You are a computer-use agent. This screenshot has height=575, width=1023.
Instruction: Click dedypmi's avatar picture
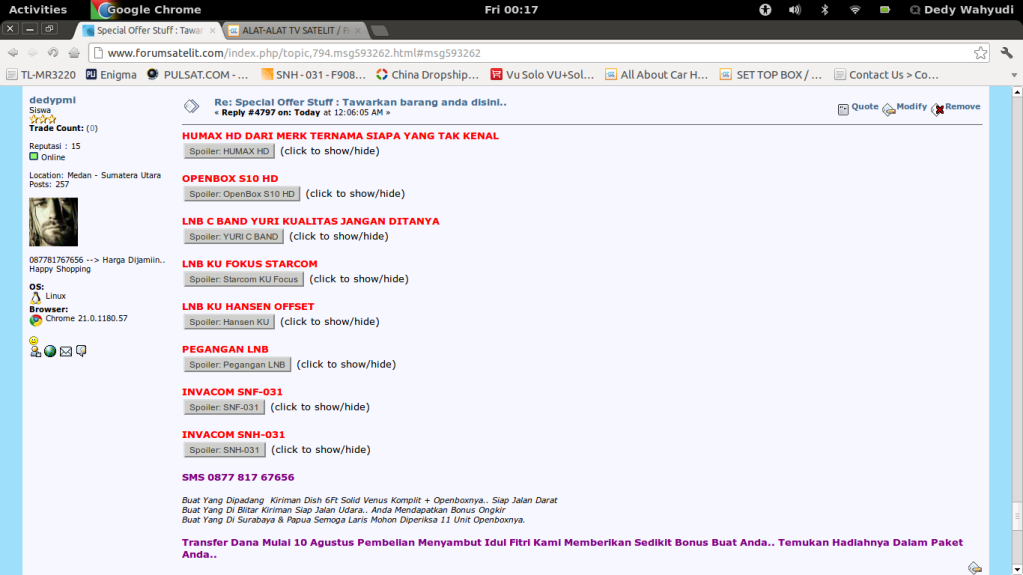pos(53,222)
